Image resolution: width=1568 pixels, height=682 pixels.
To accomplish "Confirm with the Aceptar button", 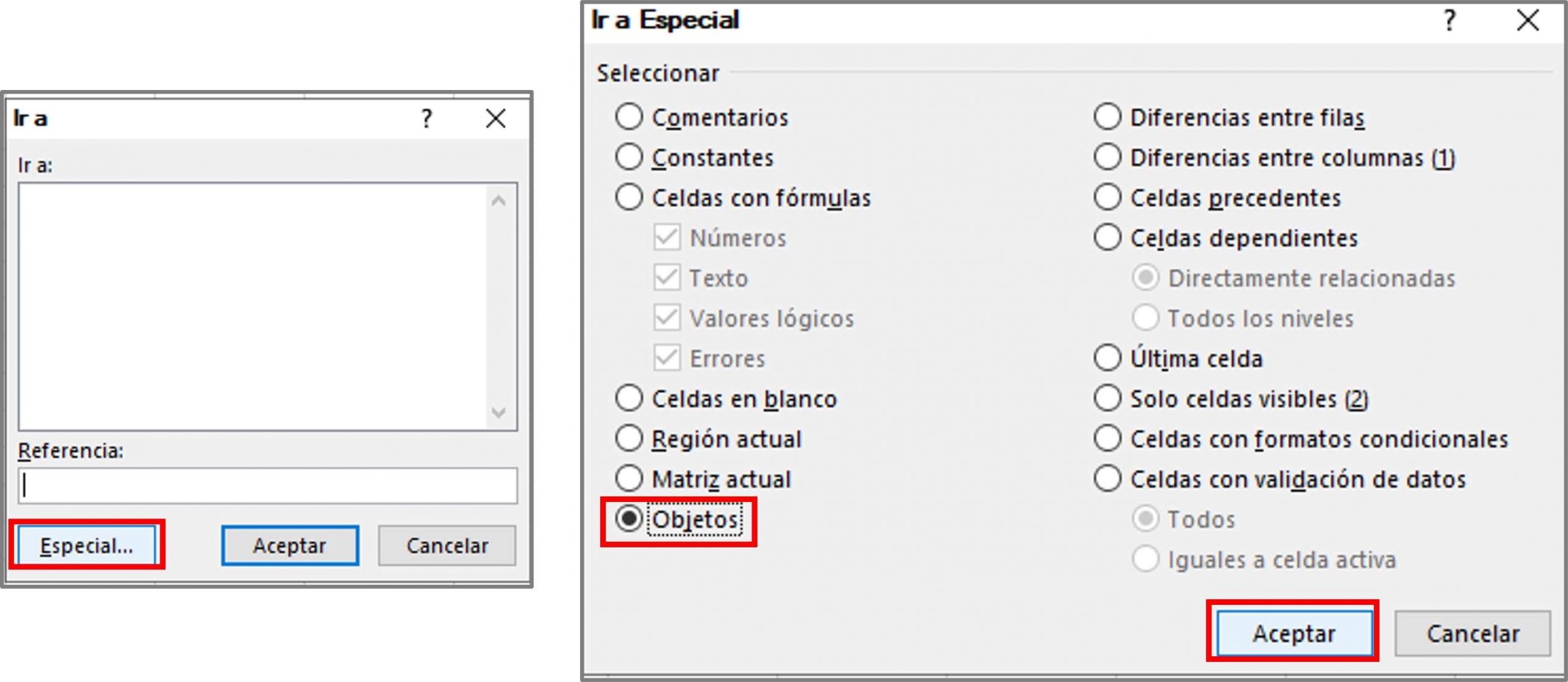I will (x=1292, y=633).
